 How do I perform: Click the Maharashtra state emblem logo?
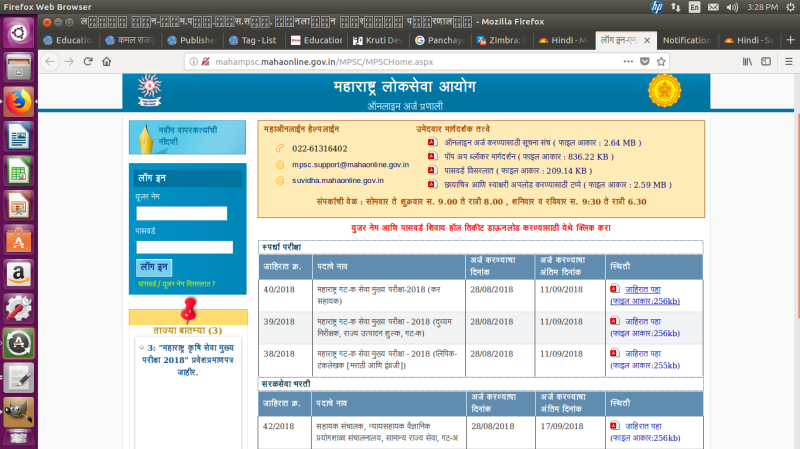click(x=664, y=91)
